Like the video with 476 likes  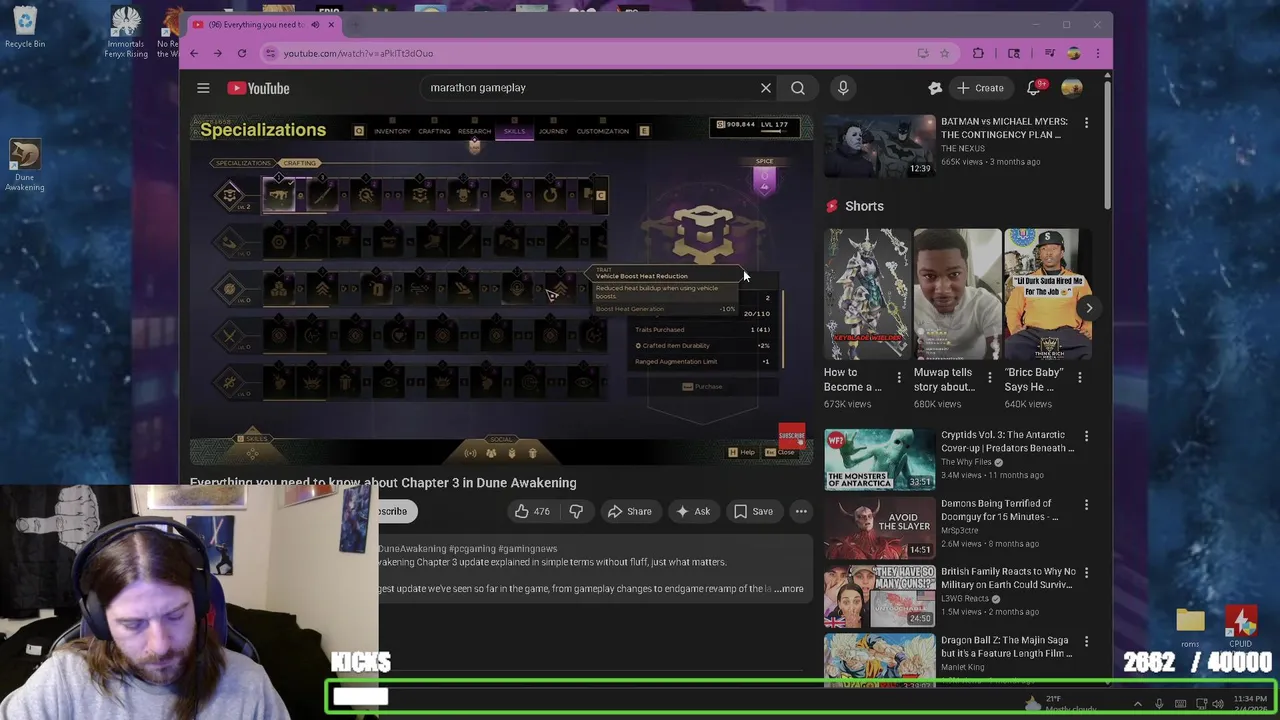click(531, 511)
